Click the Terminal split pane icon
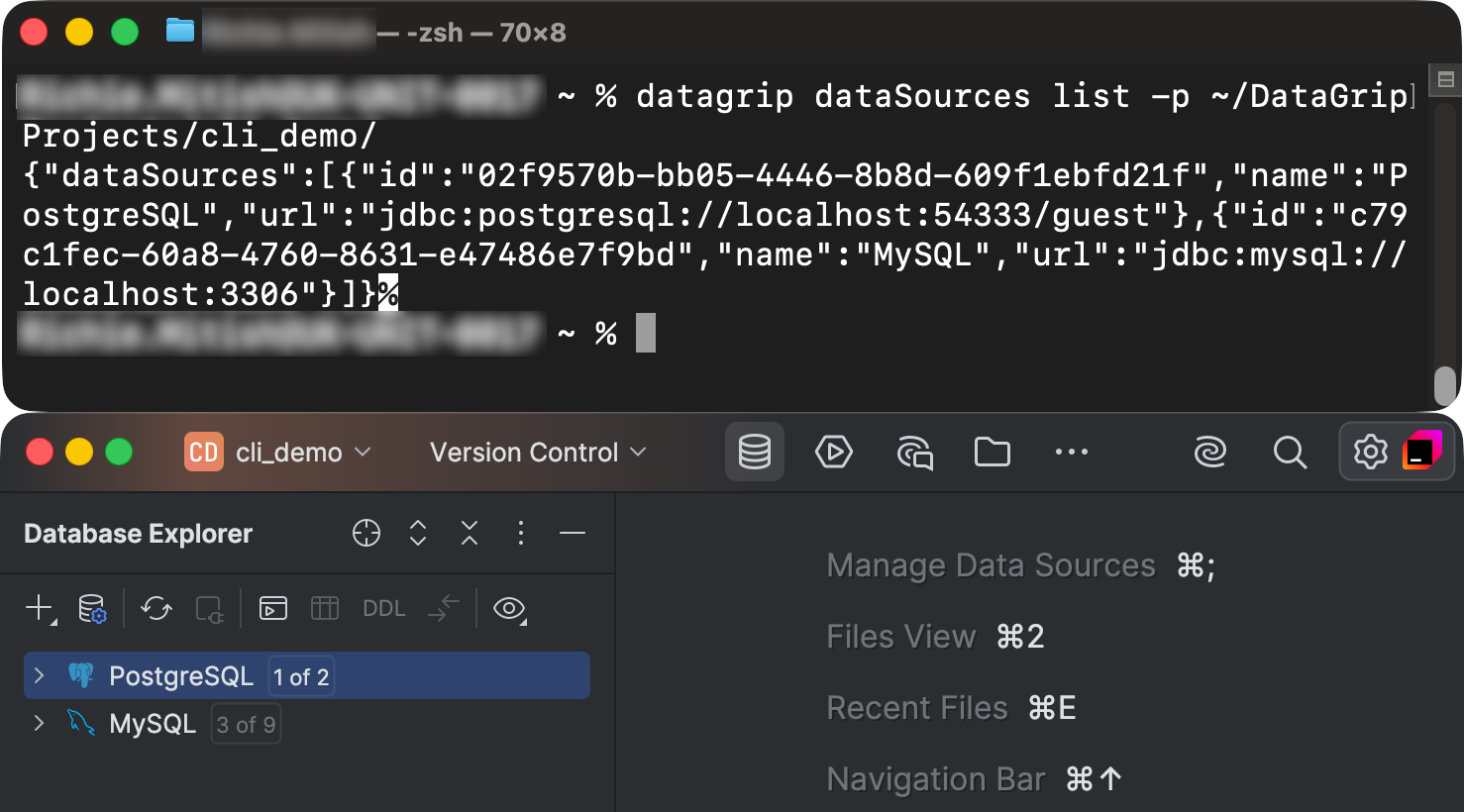 point(1445,79)
